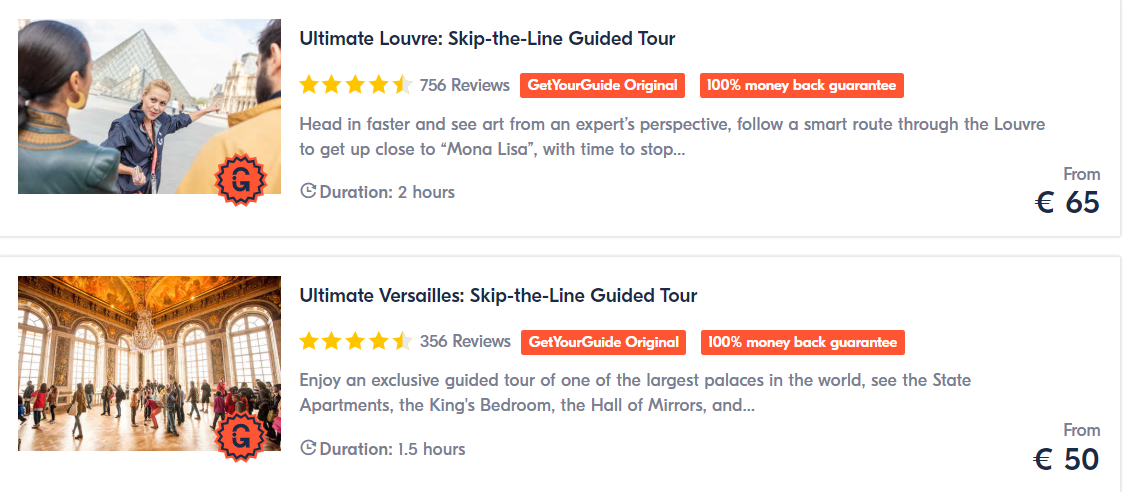Click the Versailles tour description text
Image resolution: width=1123 pixels, height=492 pixels.
point(635,392)
